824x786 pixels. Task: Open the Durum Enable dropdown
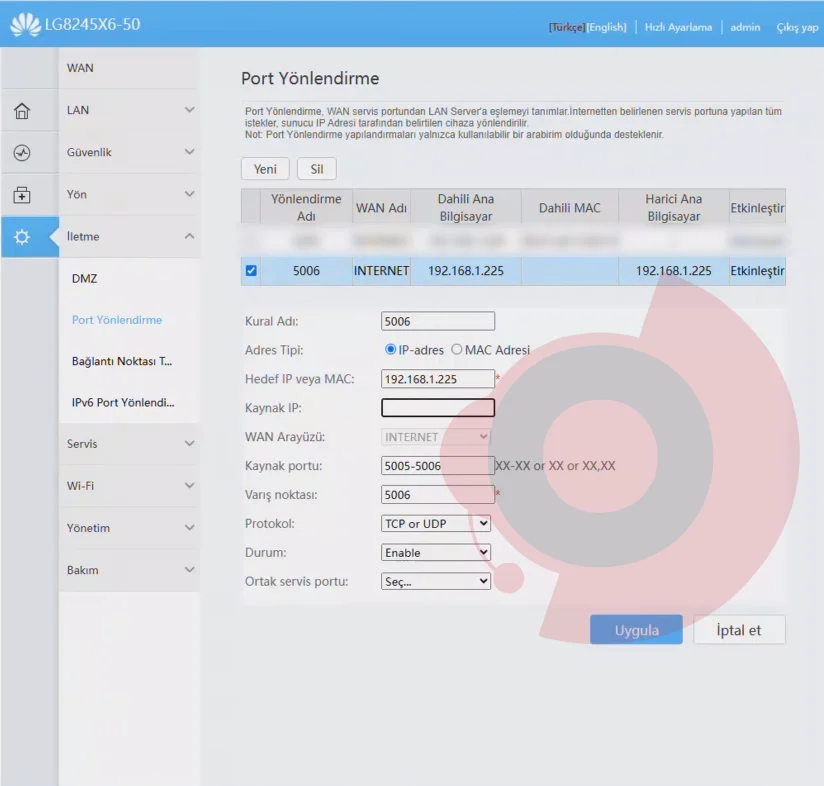tap(436, 552)
